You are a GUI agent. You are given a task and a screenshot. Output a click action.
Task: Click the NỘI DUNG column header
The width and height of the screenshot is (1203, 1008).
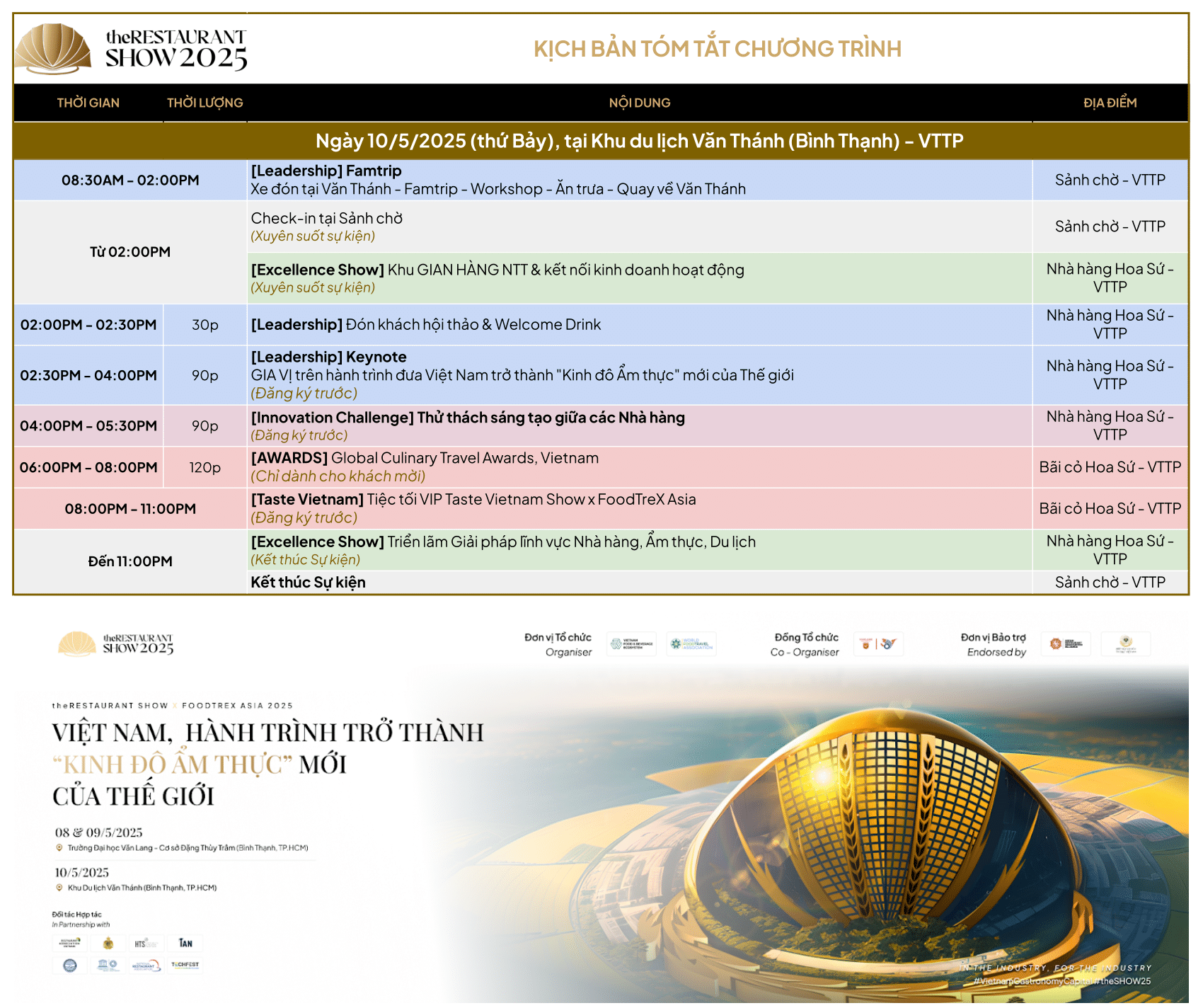tap(640, 103)
